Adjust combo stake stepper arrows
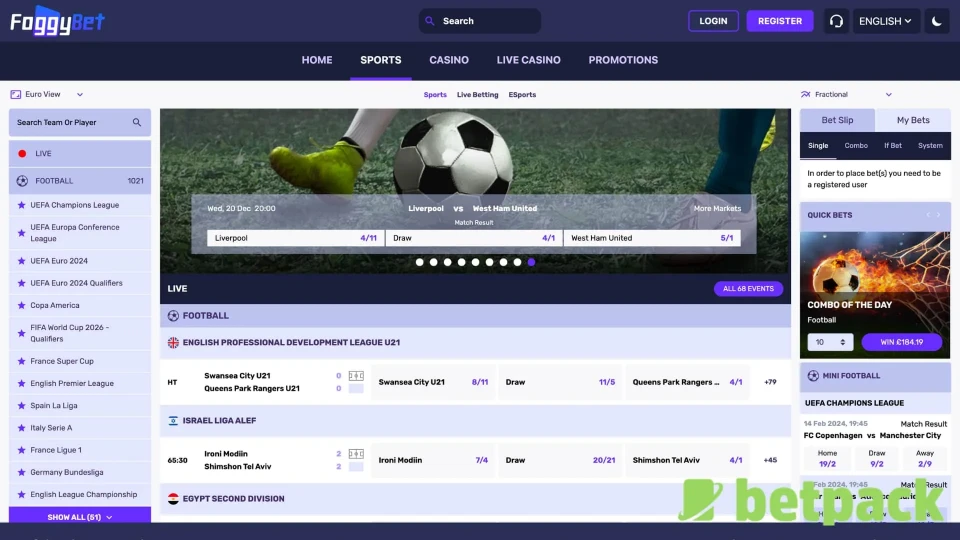 point(842,342)
